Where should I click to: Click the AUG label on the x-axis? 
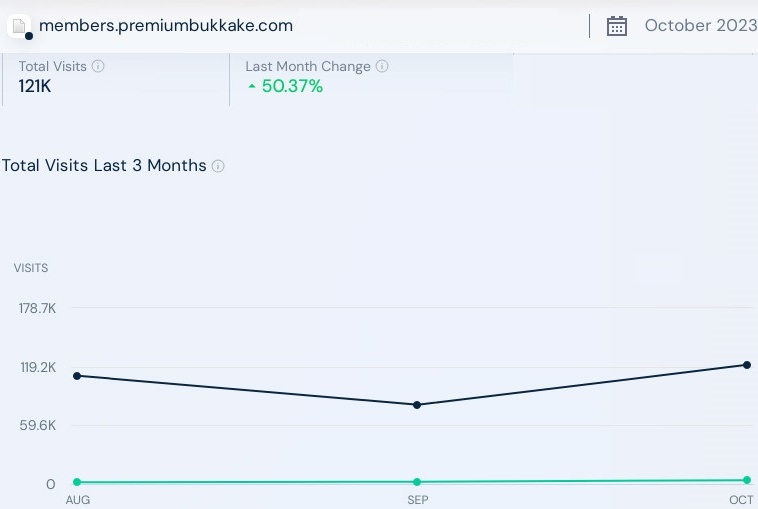click(77, 500)
